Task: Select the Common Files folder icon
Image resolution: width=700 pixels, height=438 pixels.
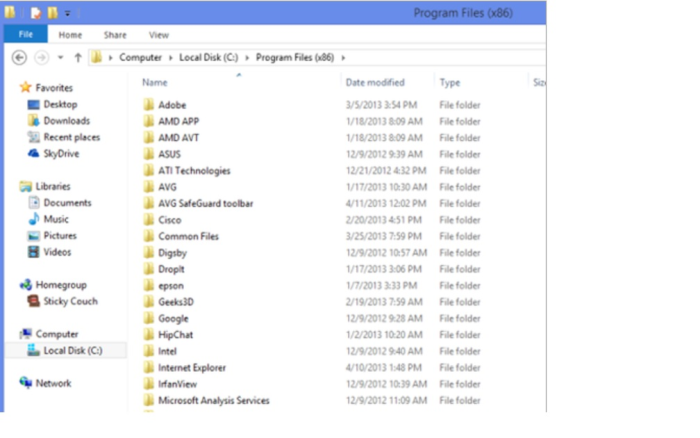Action: [x=149, y=236]
